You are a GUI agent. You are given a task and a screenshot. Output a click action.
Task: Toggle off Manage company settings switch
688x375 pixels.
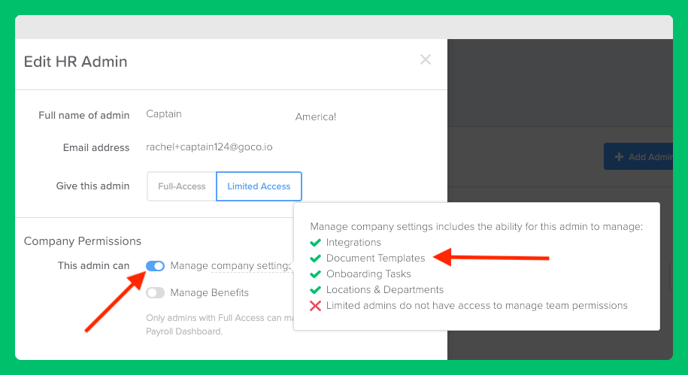(155, 266)
